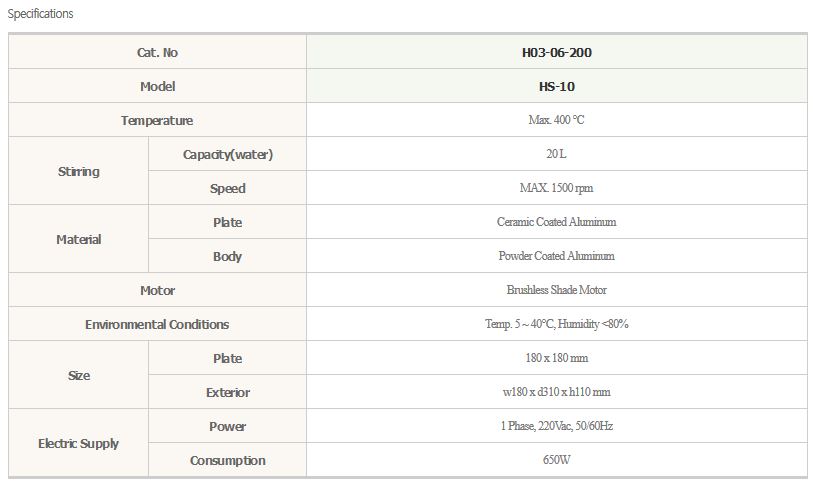
Task: Click the 650W consumption value
Action: pos(556,460)
